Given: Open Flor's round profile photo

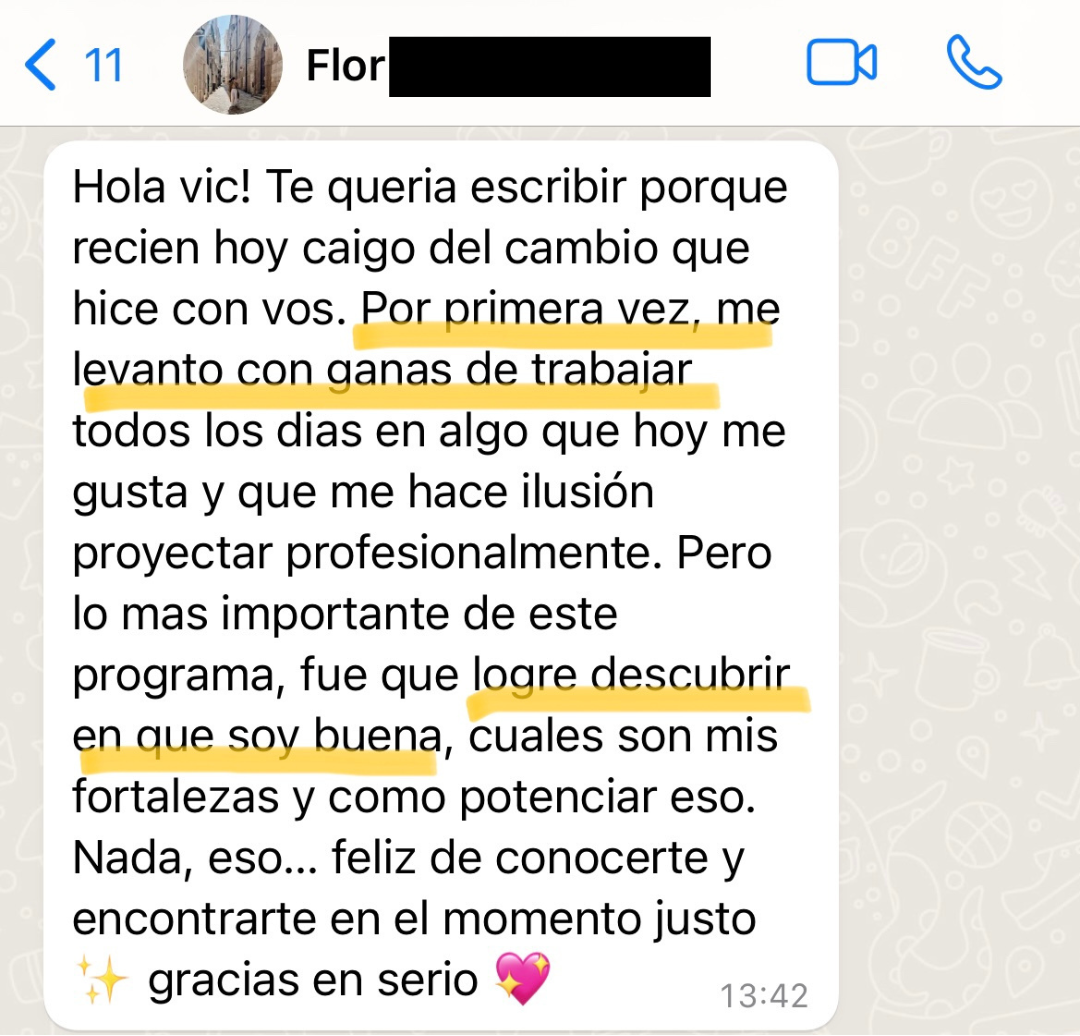Looking at the screenshot, I should (x=233, y=65).
